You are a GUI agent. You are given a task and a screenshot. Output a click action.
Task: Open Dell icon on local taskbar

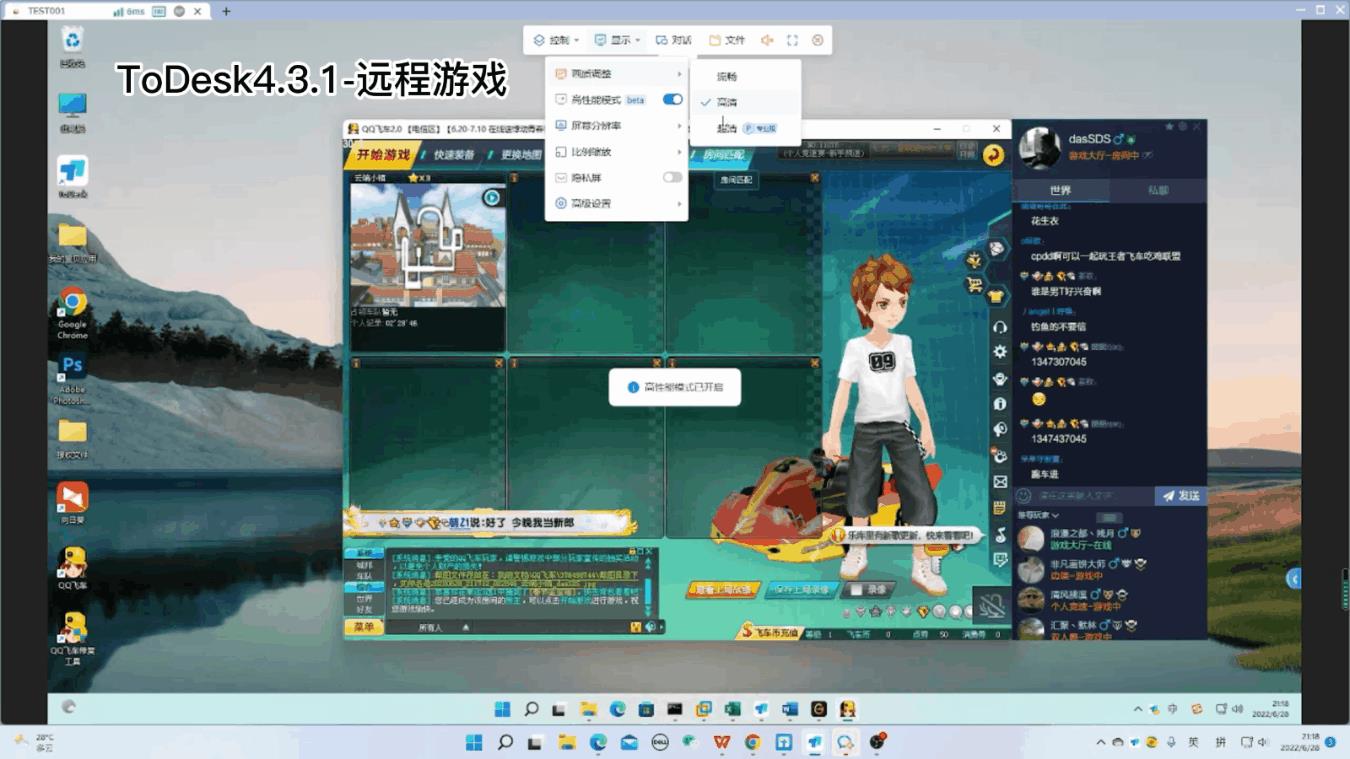[660, 742]
